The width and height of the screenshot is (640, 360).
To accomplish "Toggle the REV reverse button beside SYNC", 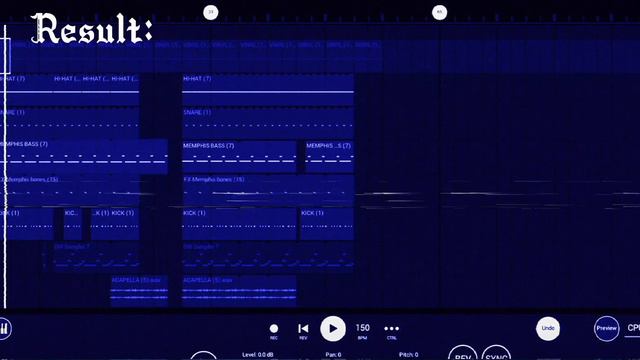I will coord(463,353).
